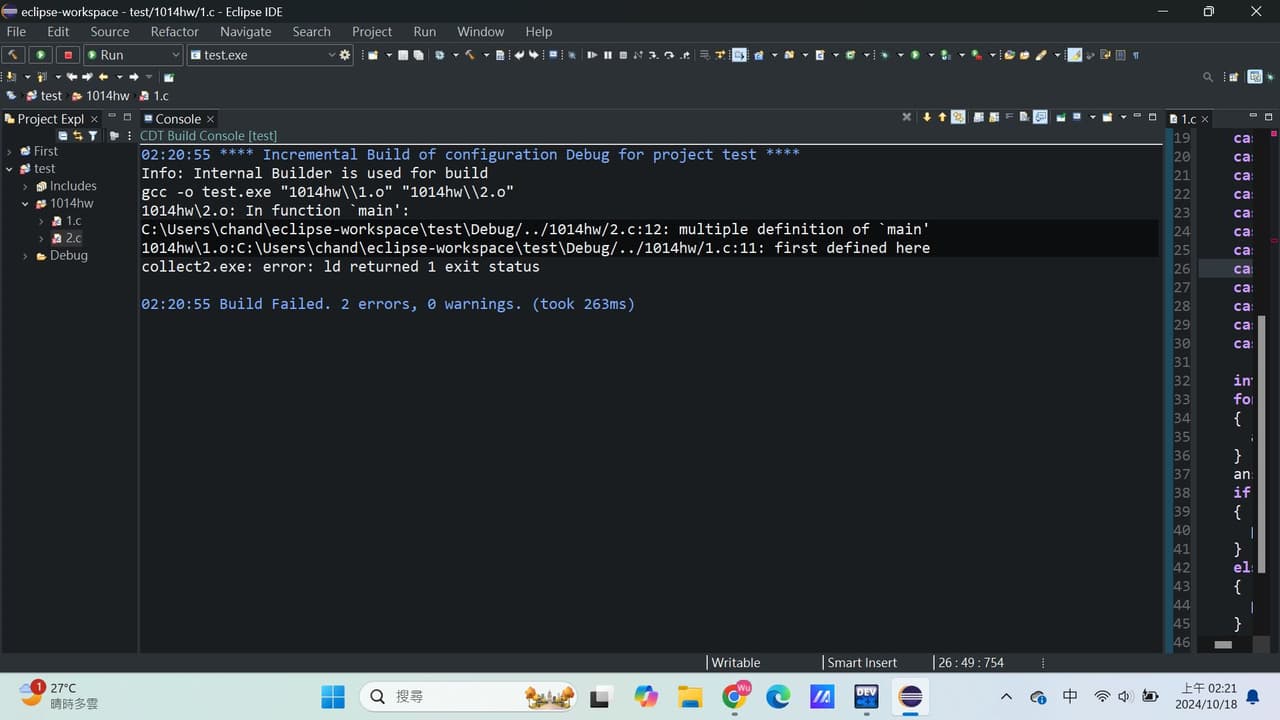The height and width of the screenshot is (720, 1280).
Task: Click the Project Explorer filter funnel icon
Action: [93, 136]
